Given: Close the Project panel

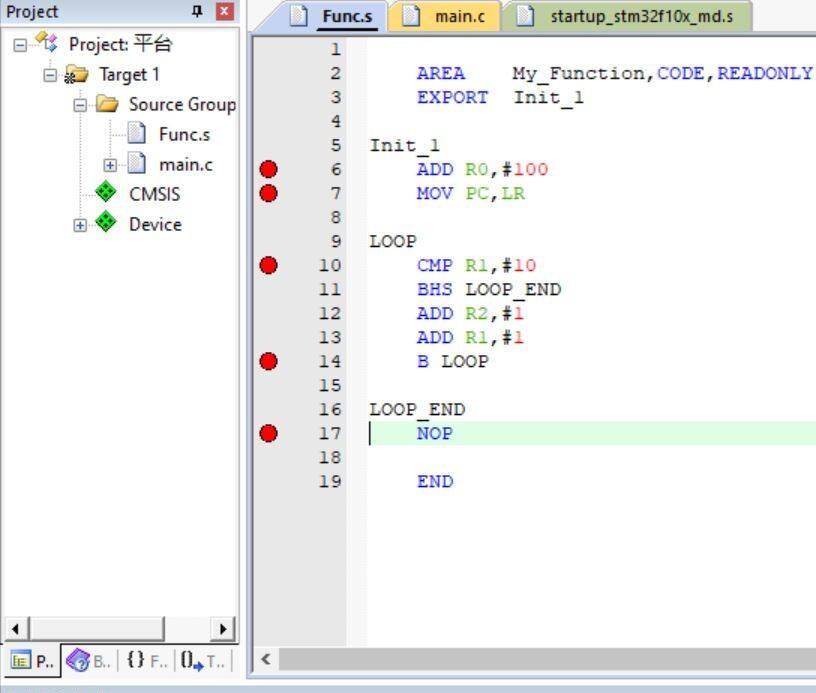Looking at the screenshot, I should click(224, 11).
